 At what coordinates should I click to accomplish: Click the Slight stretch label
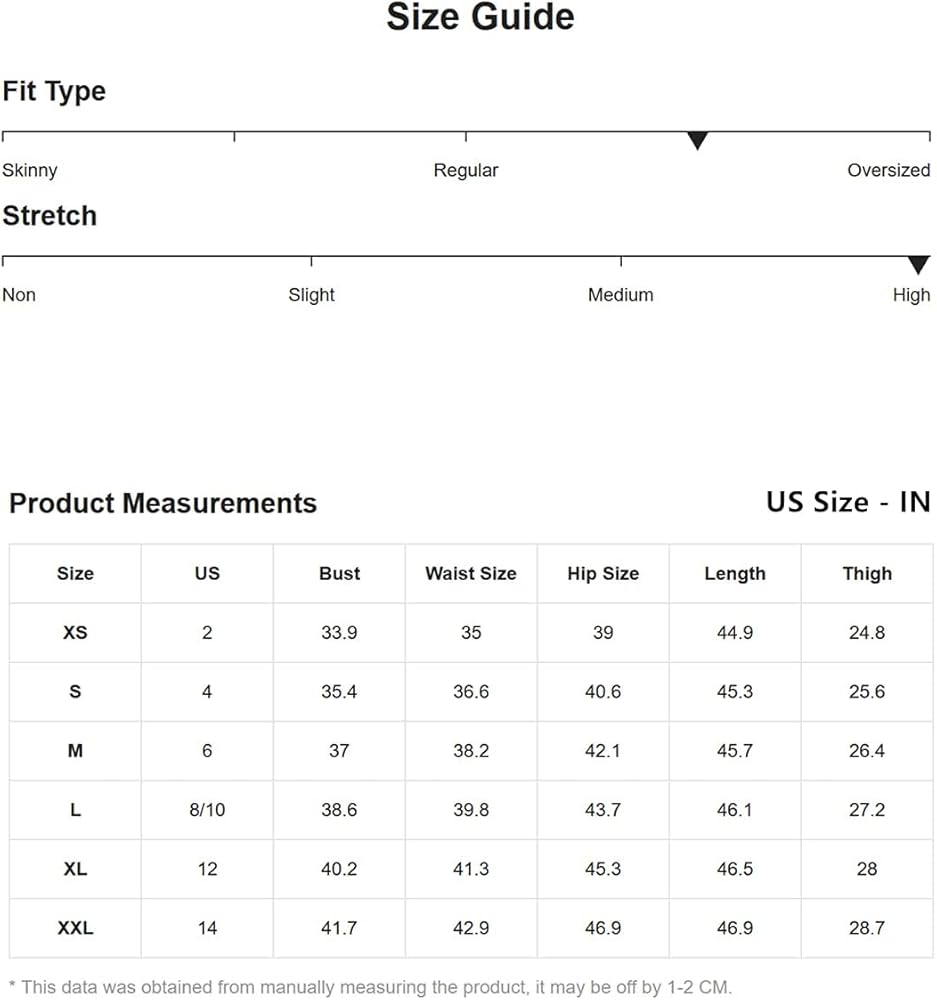[x=311, y=295]
